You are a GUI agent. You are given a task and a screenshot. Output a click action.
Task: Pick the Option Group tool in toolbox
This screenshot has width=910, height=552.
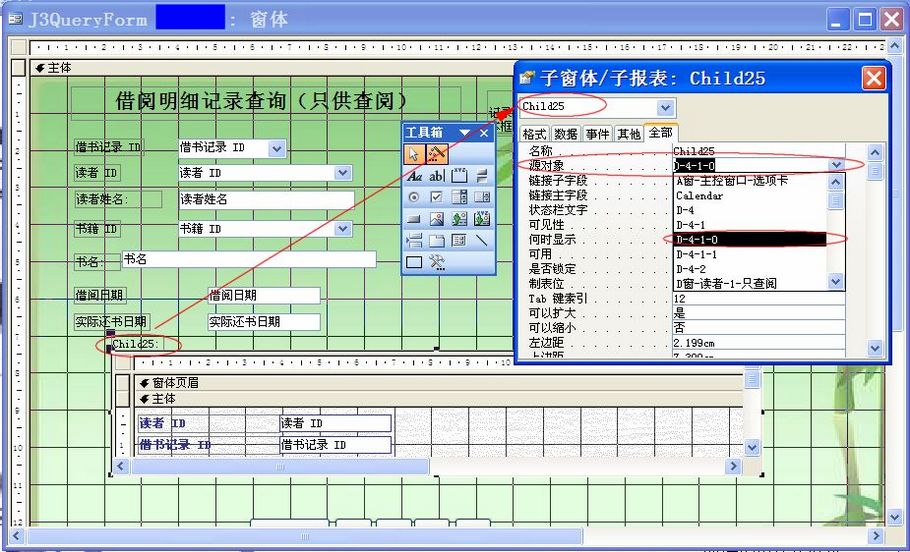coord(459,176)
